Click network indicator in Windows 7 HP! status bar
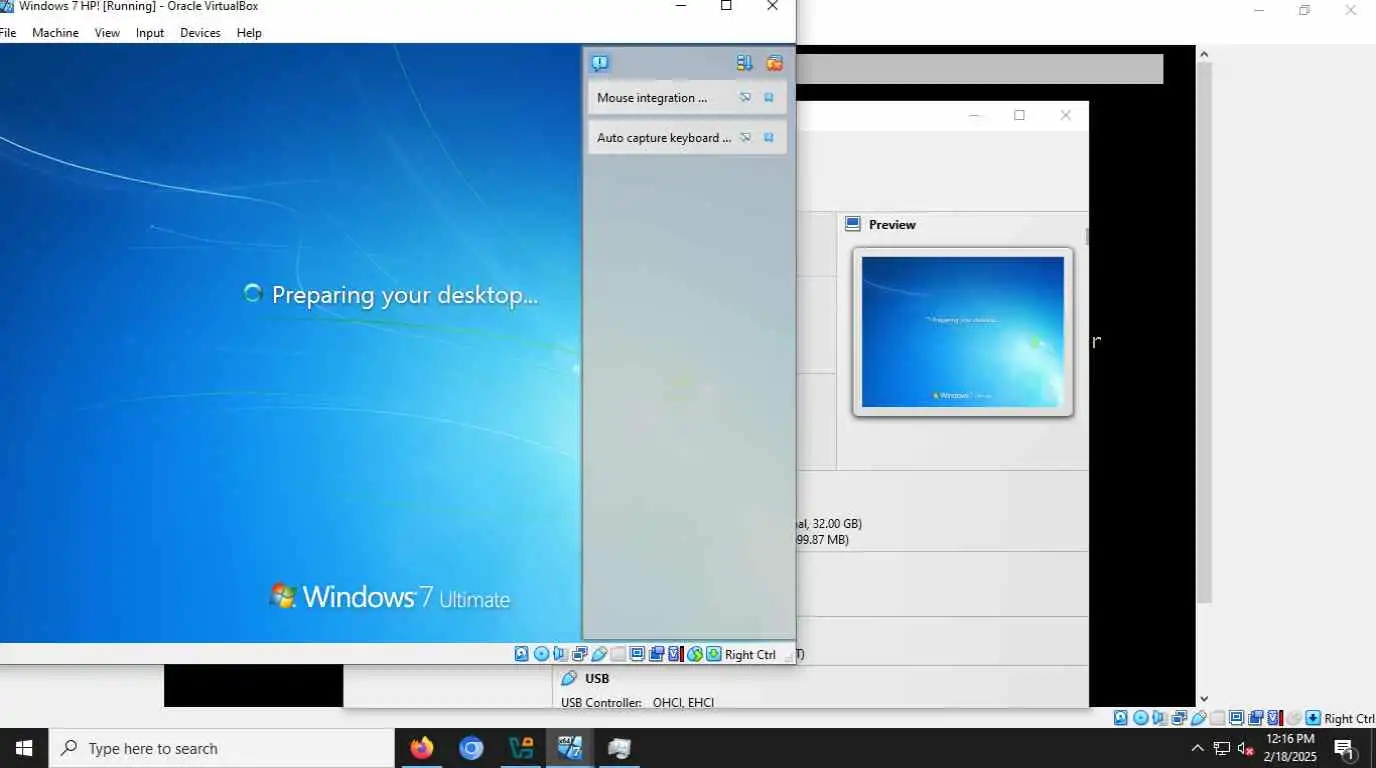Screen dimensions: 1376x768 [580, 654]
